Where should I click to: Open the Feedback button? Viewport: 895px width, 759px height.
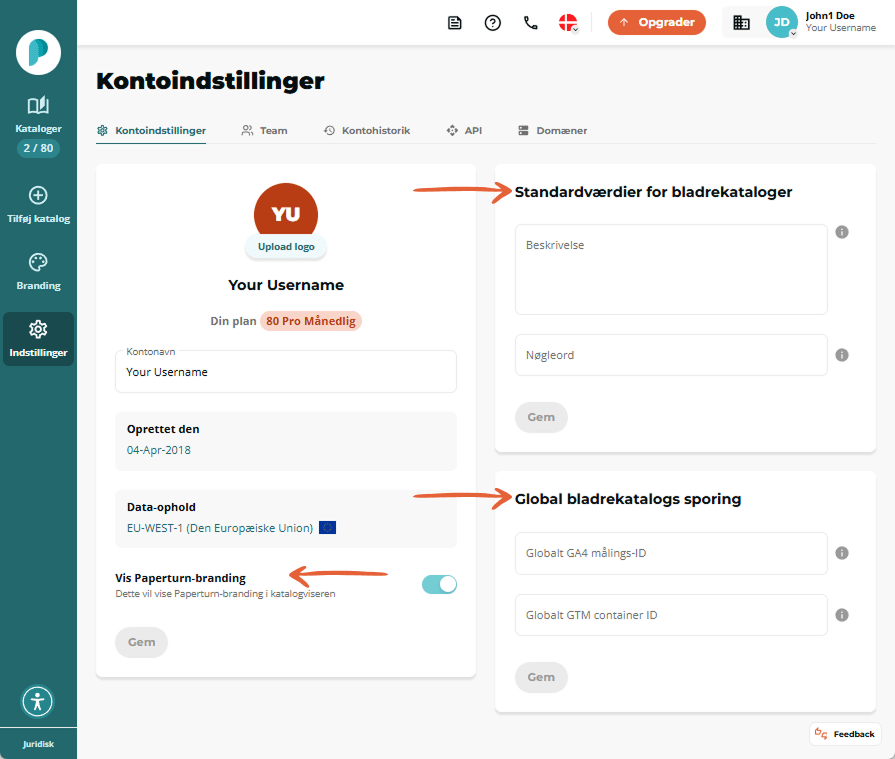845,734
